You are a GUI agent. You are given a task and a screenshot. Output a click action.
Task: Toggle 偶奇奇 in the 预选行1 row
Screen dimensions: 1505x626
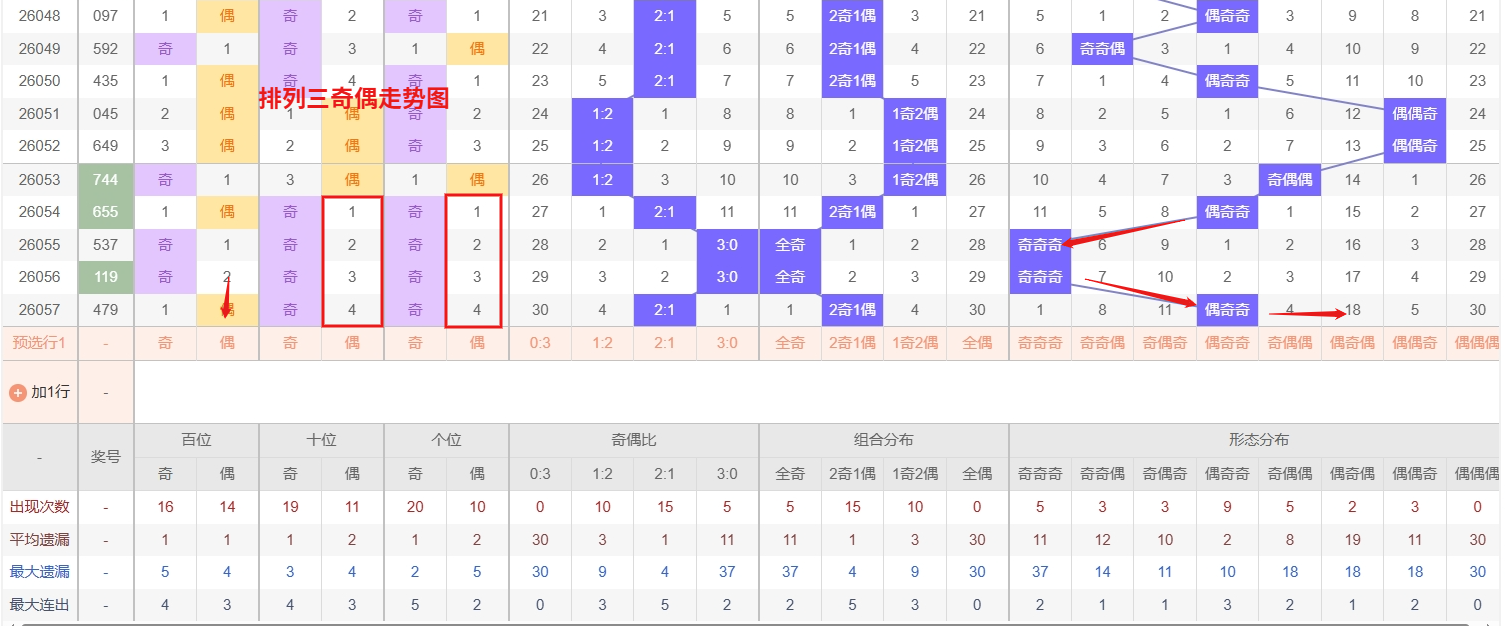1227,343
